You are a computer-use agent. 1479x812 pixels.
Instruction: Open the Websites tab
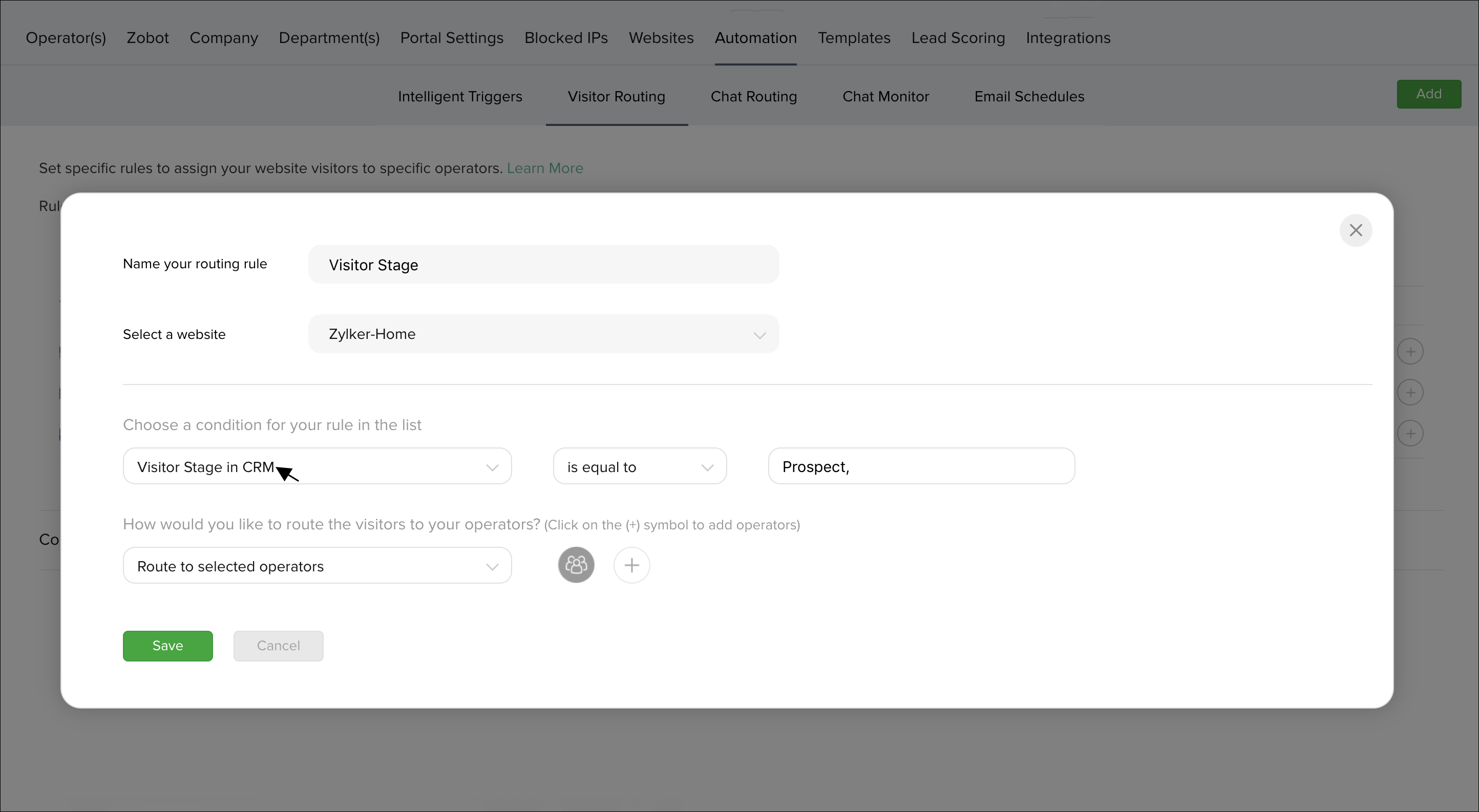(661, 38)
